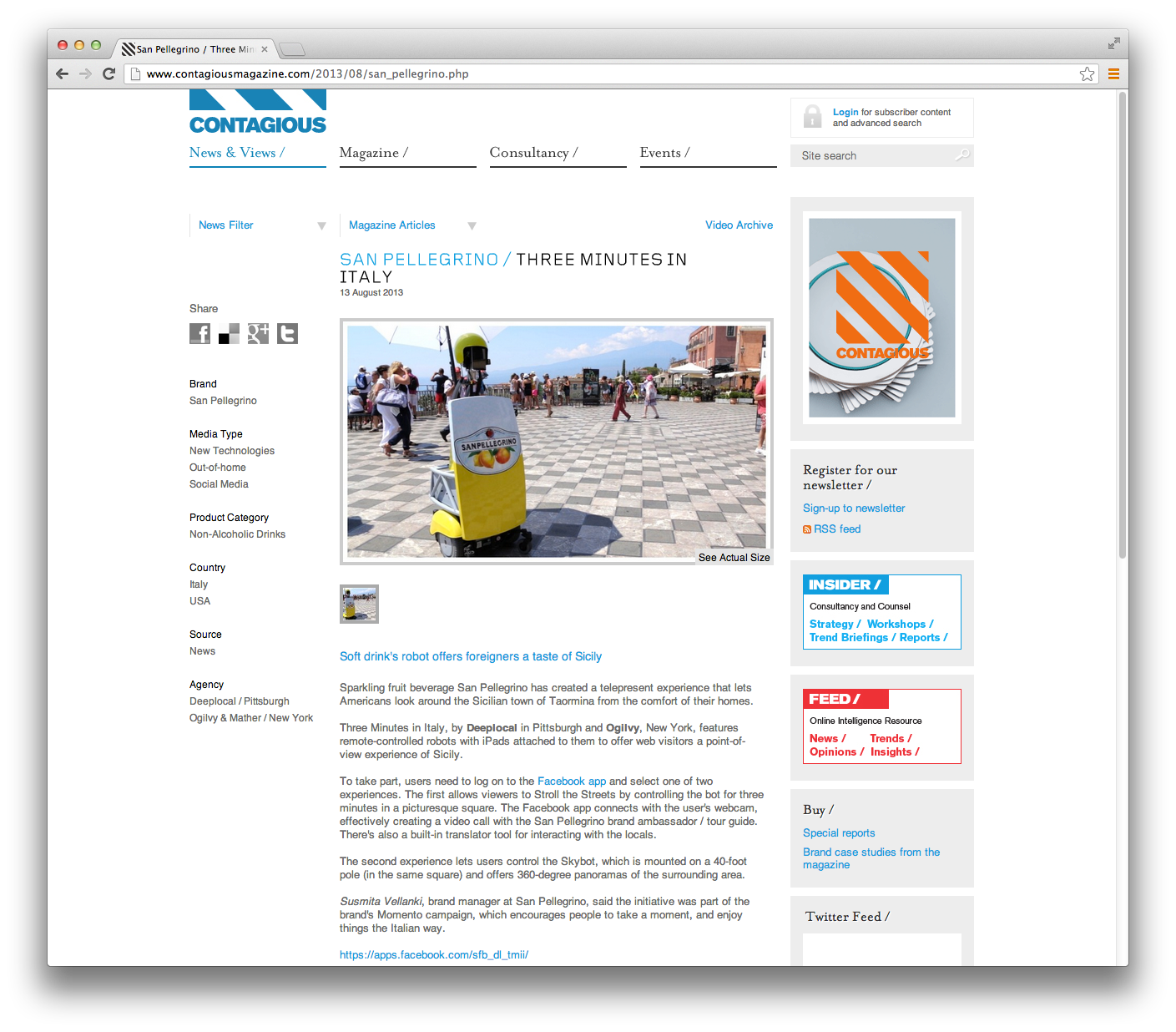Open the apps.facebook.com/sfb_dl_tmii URL link
Image resolution: width=1176 pixels, height=1032 pixels.
(x=434, y=955)
